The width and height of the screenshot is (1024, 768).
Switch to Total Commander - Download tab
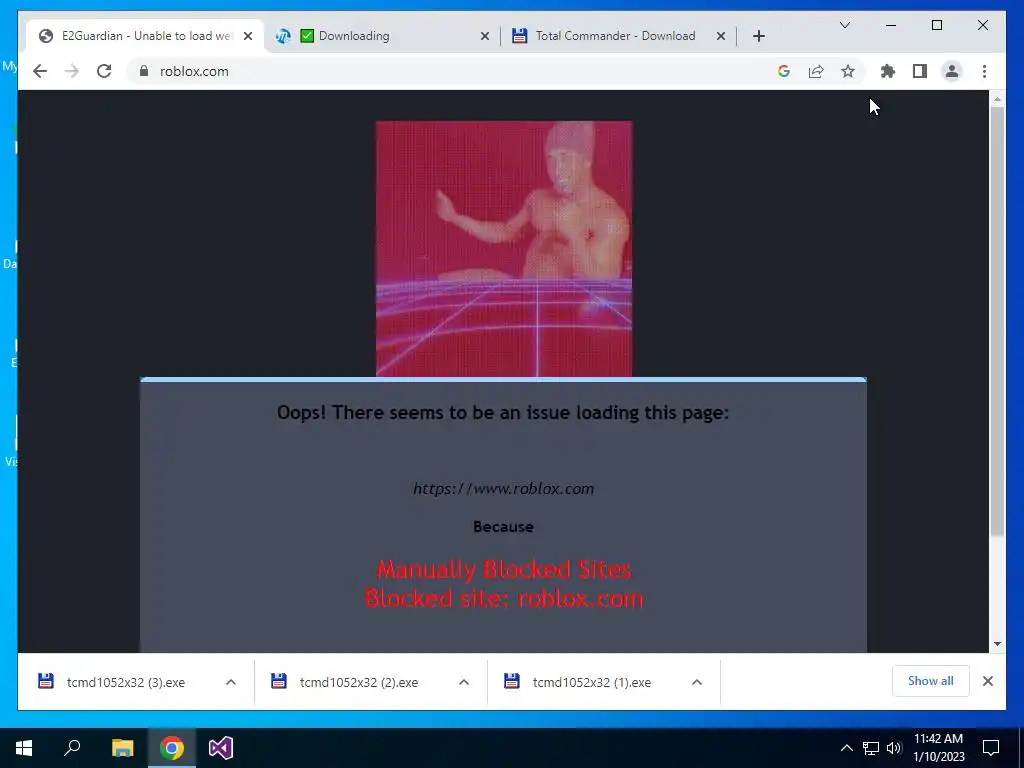pyautogui.click(x=617, y=36)
